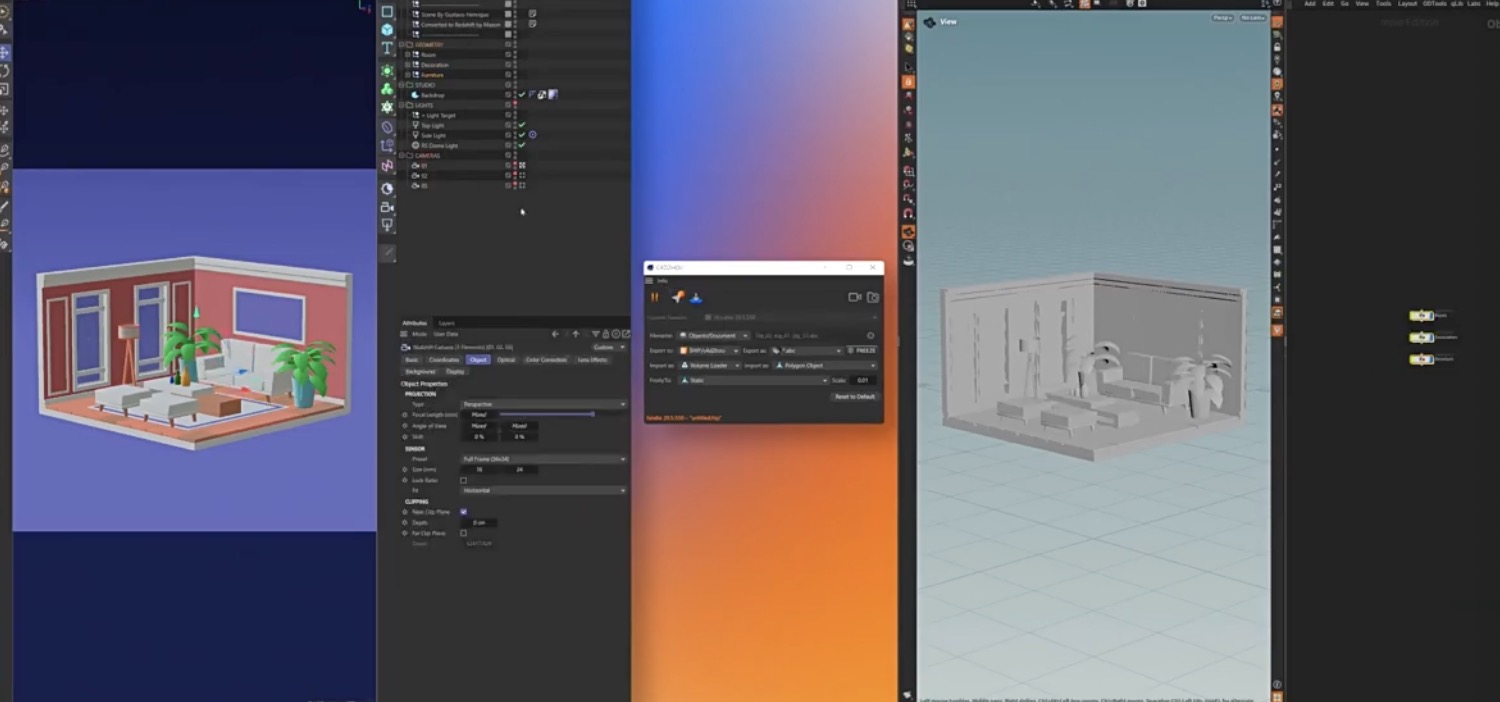Enable the Lock Ratio checkbox
Screen dimensions: 1500x702
click(463, 480)
